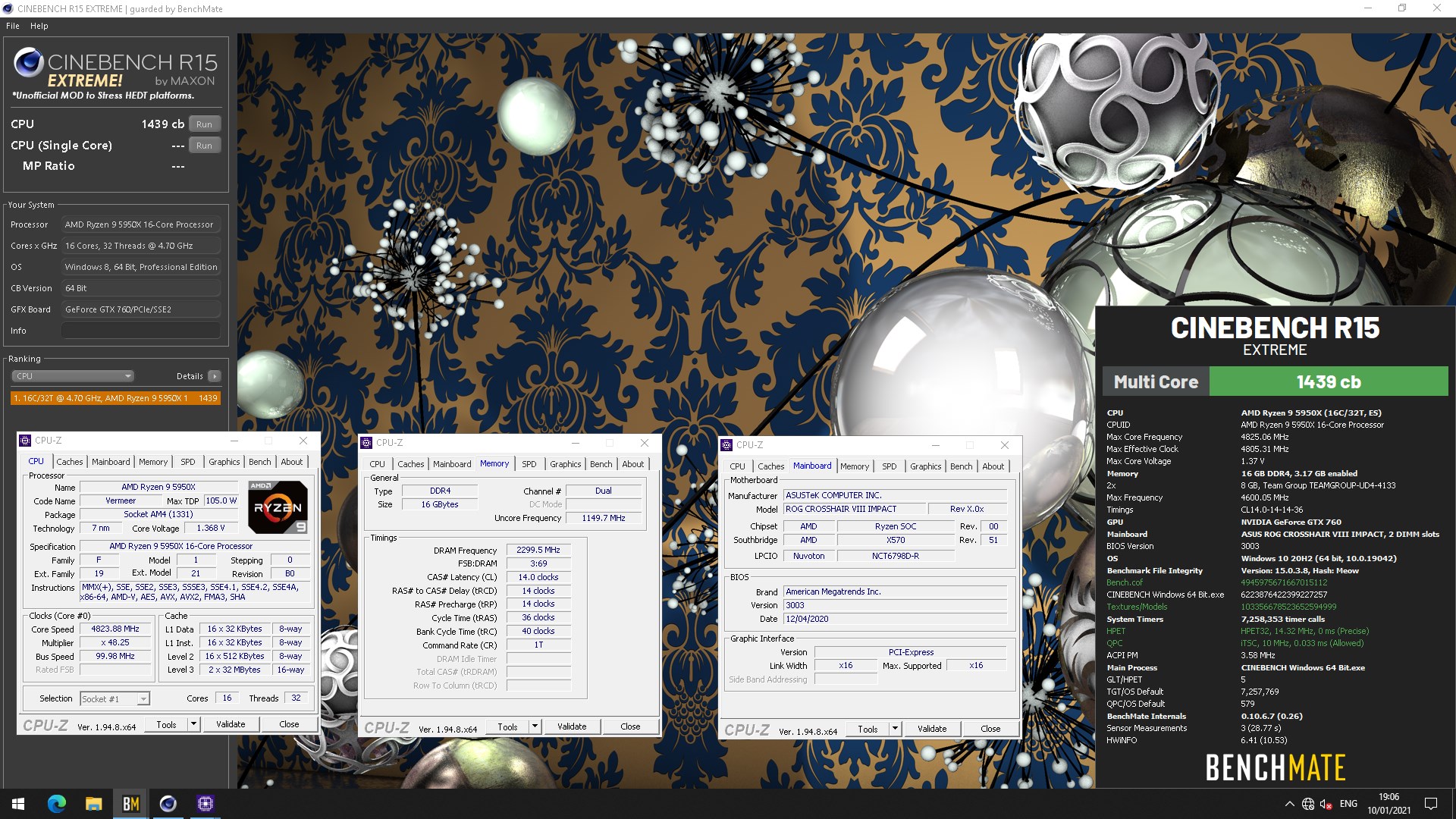This screenshot has width=1456, height=819.
Task: Open Caches tab in first CPU-Z window
Action: [70, 462]
